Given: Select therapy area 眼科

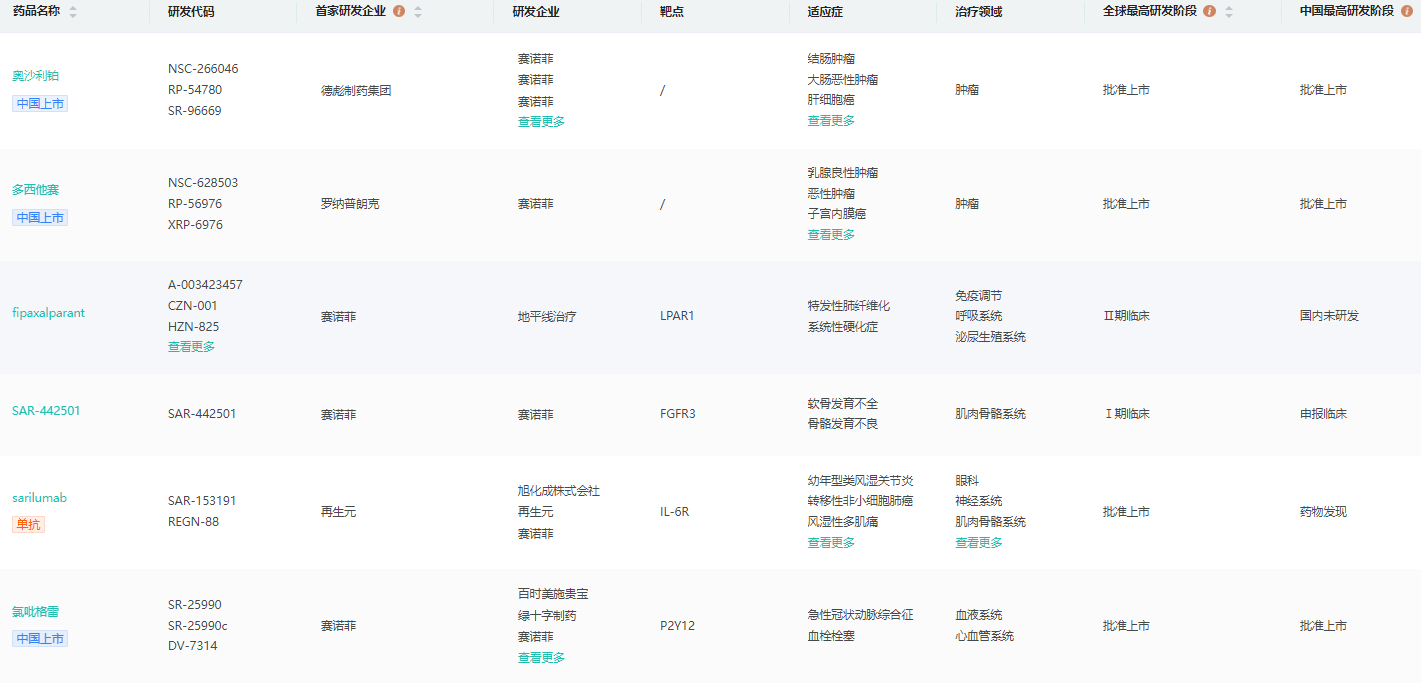Looking at the screenshot, I should tap(967, 481).
